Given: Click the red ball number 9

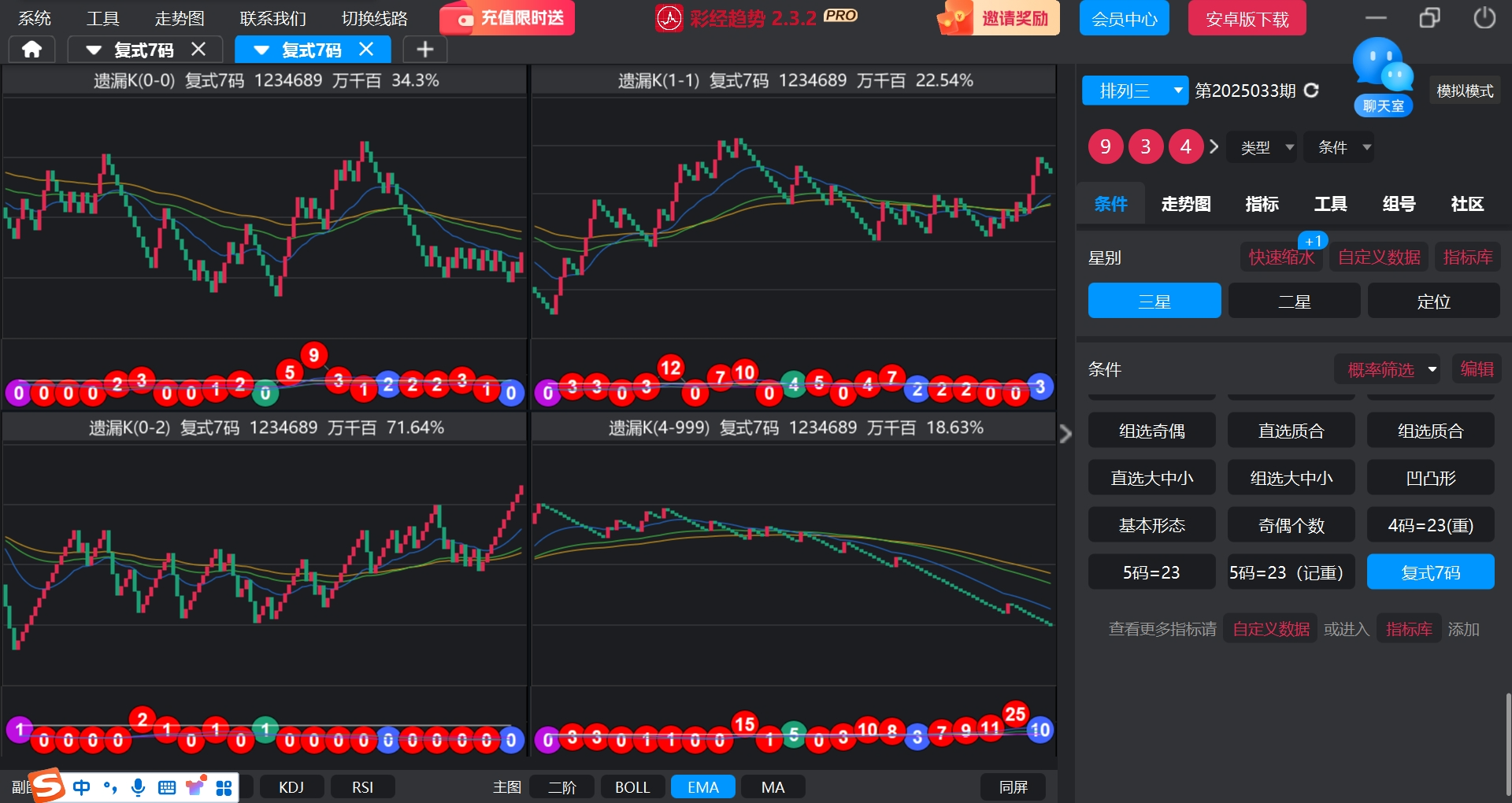Looking at the screenshot, I should 1106,146.
